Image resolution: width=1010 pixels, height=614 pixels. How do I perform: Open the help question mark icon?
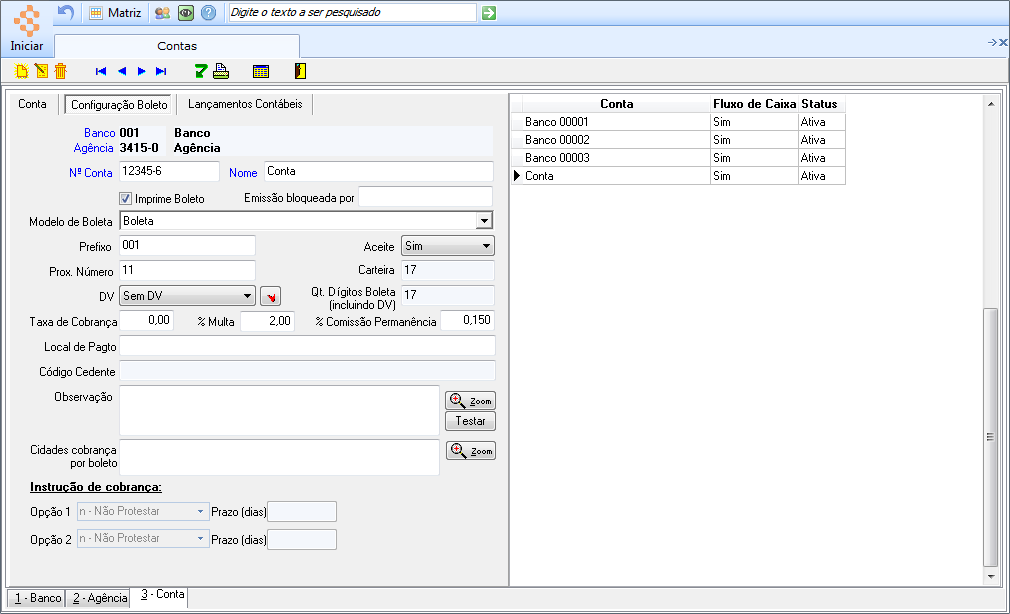coord(208,13)
